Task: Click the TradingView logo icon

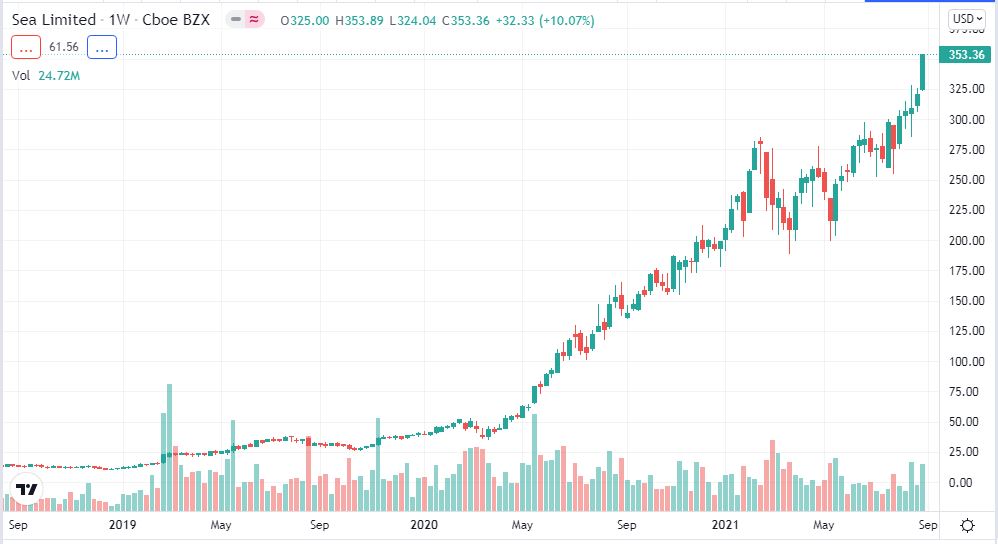Action: coord(26,489)
